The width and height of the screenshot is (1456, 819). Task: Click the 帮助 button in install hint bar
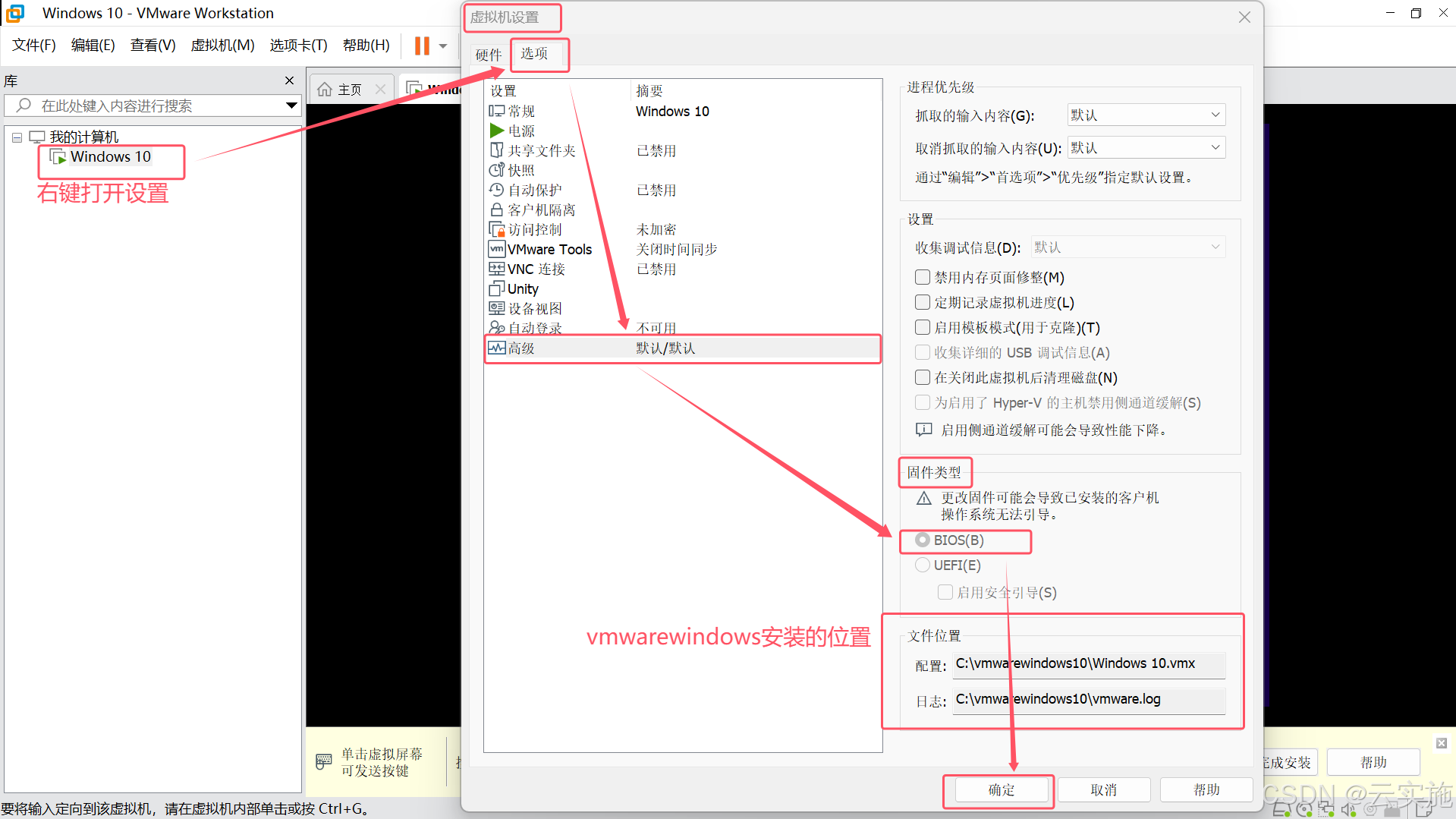[x=1373, y=762]
